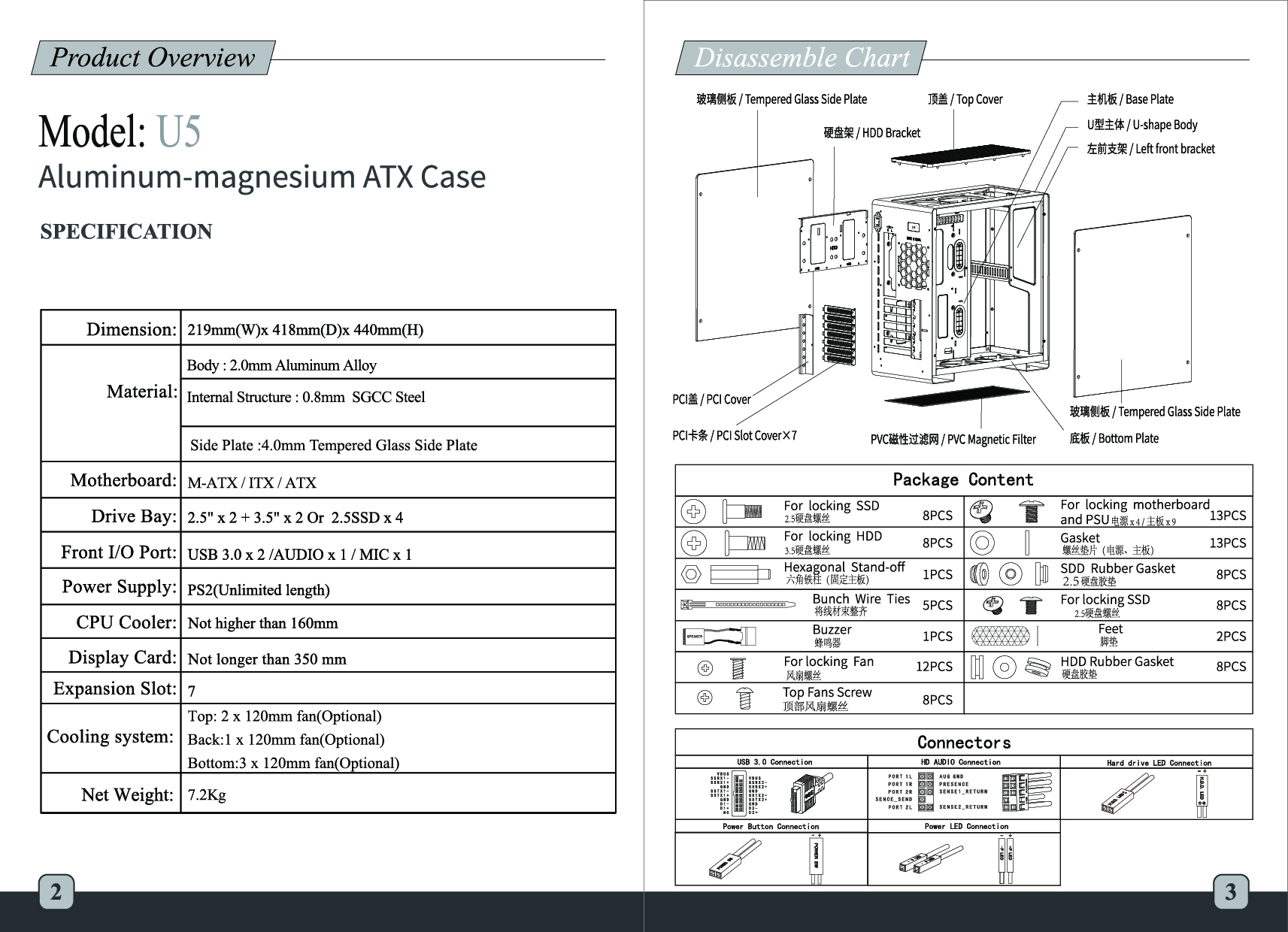Click the USB 3.0 Connection header label
The width and height of the screenshot is (1288, 932).
click(774, 762)
